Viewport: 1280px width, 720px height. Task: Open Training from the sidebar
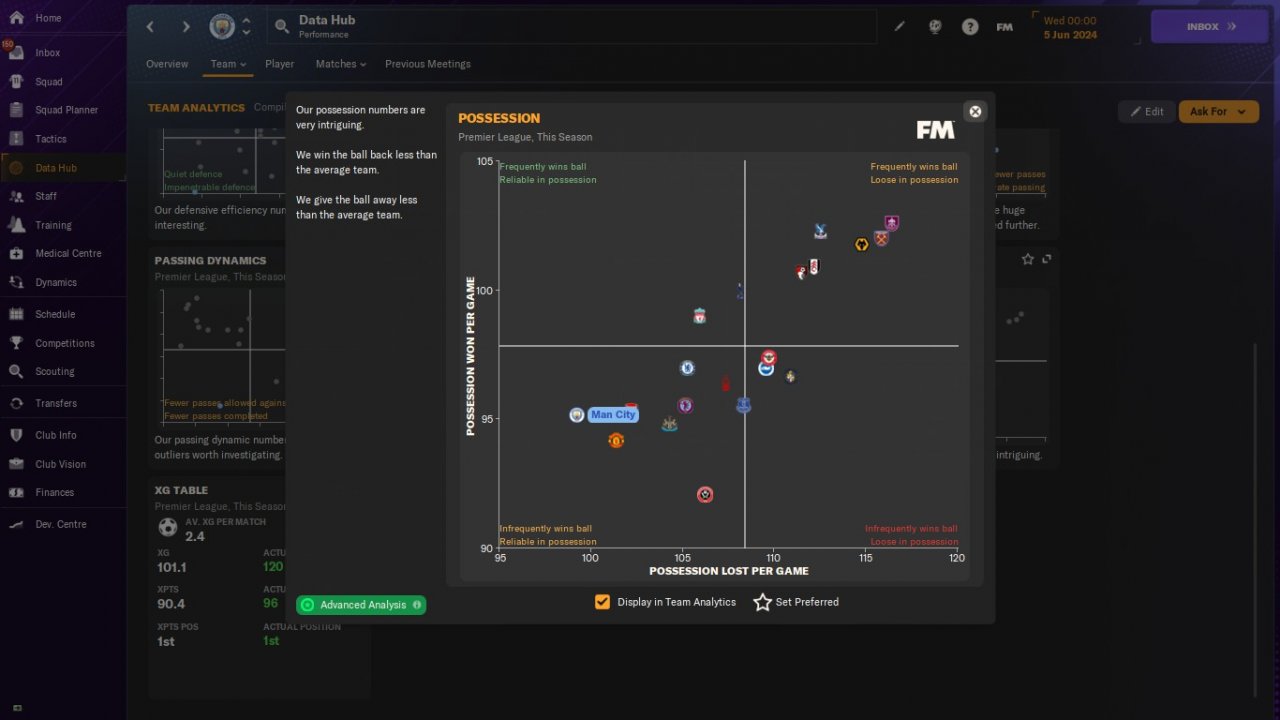[53, 225]
